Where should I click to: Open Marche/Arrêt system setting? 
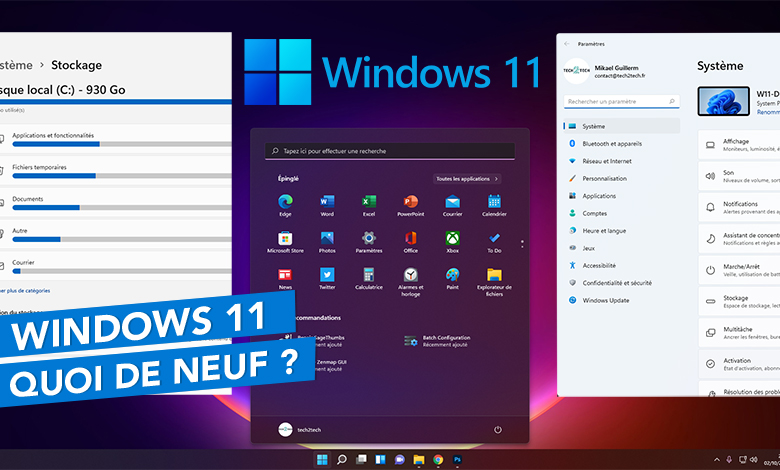pos(739,270)
